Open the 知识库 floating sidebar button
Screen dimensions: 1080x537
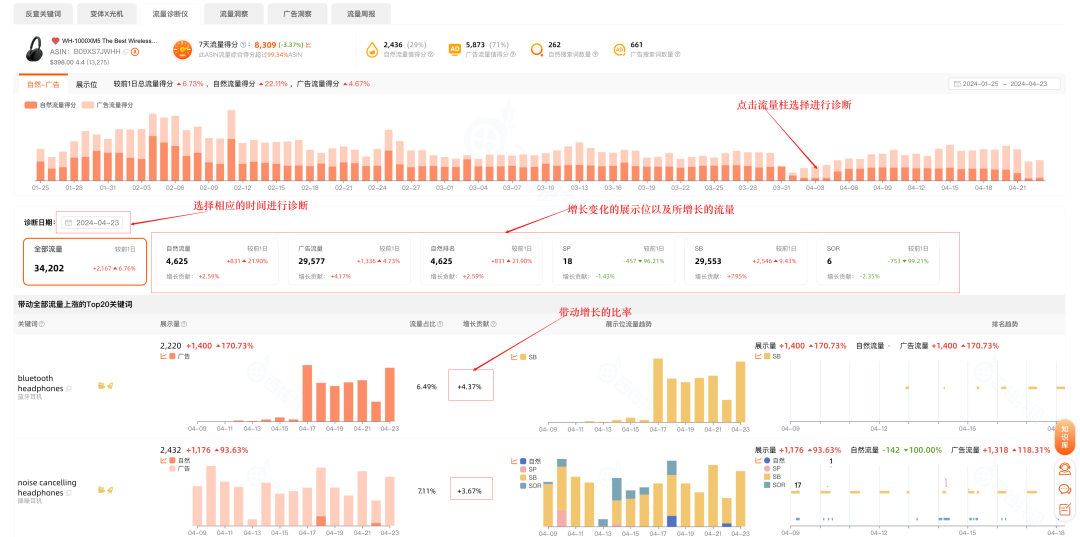pyautogui.click(x=1065, y=437)
